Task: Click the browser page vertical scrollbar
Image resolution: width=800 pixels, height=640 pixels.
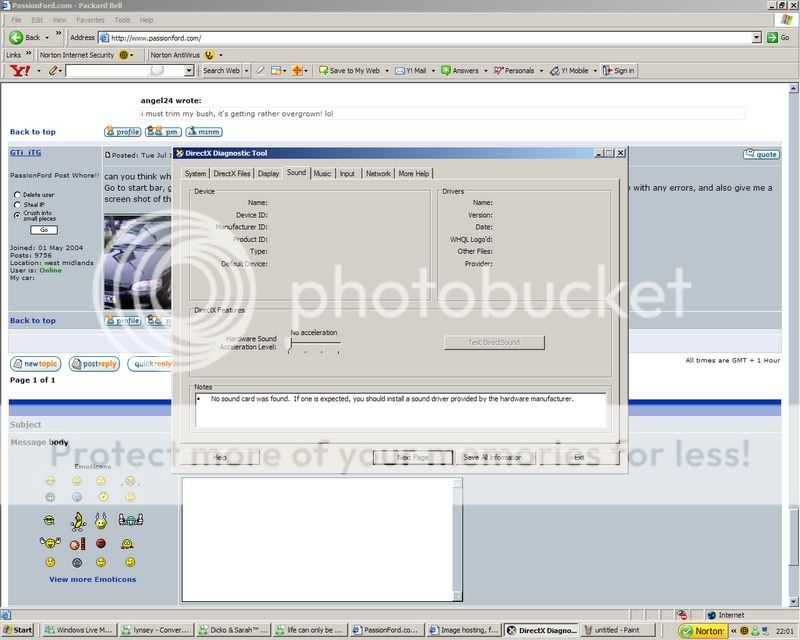Action: click(x=793, y=344)
